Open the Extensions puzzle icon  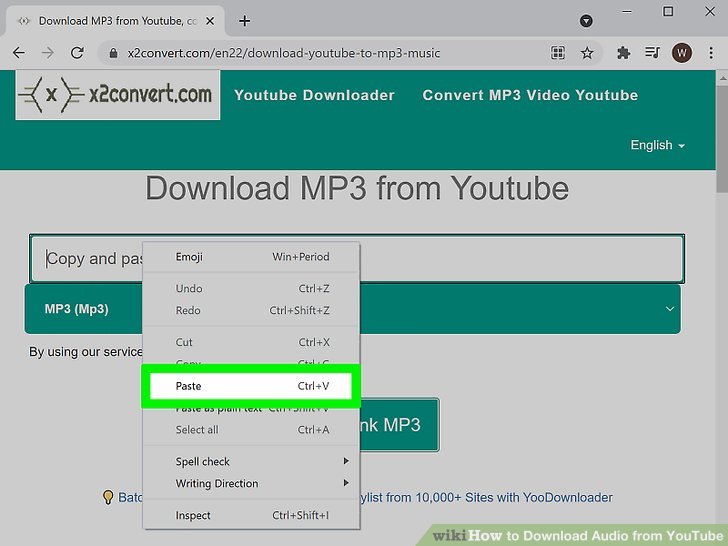tap(623, 53)
